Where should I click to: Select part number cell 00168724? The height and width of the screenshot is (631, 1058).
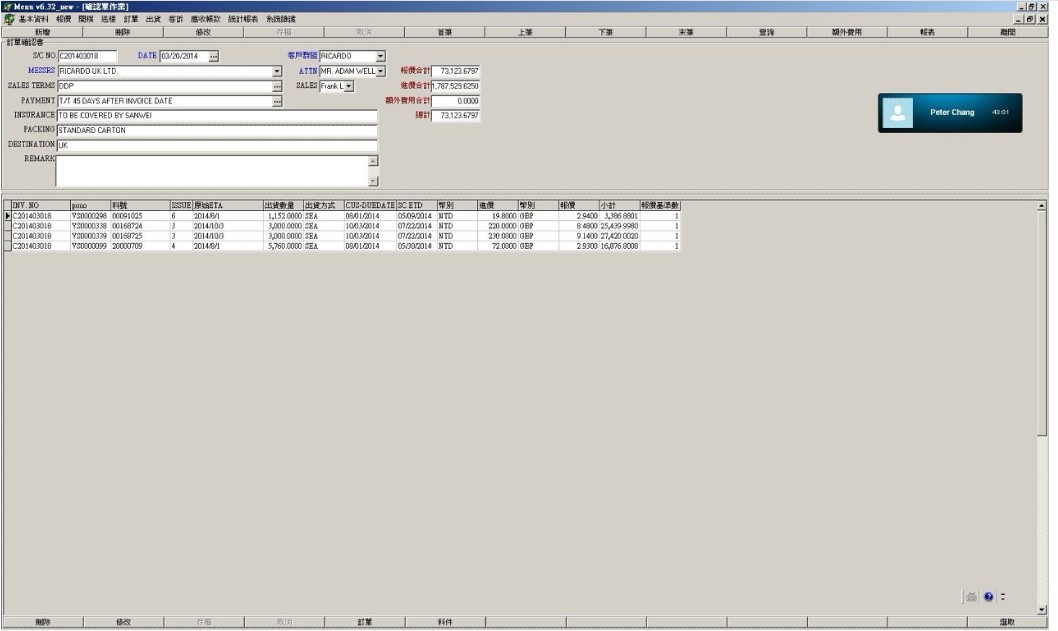point(140,226)
